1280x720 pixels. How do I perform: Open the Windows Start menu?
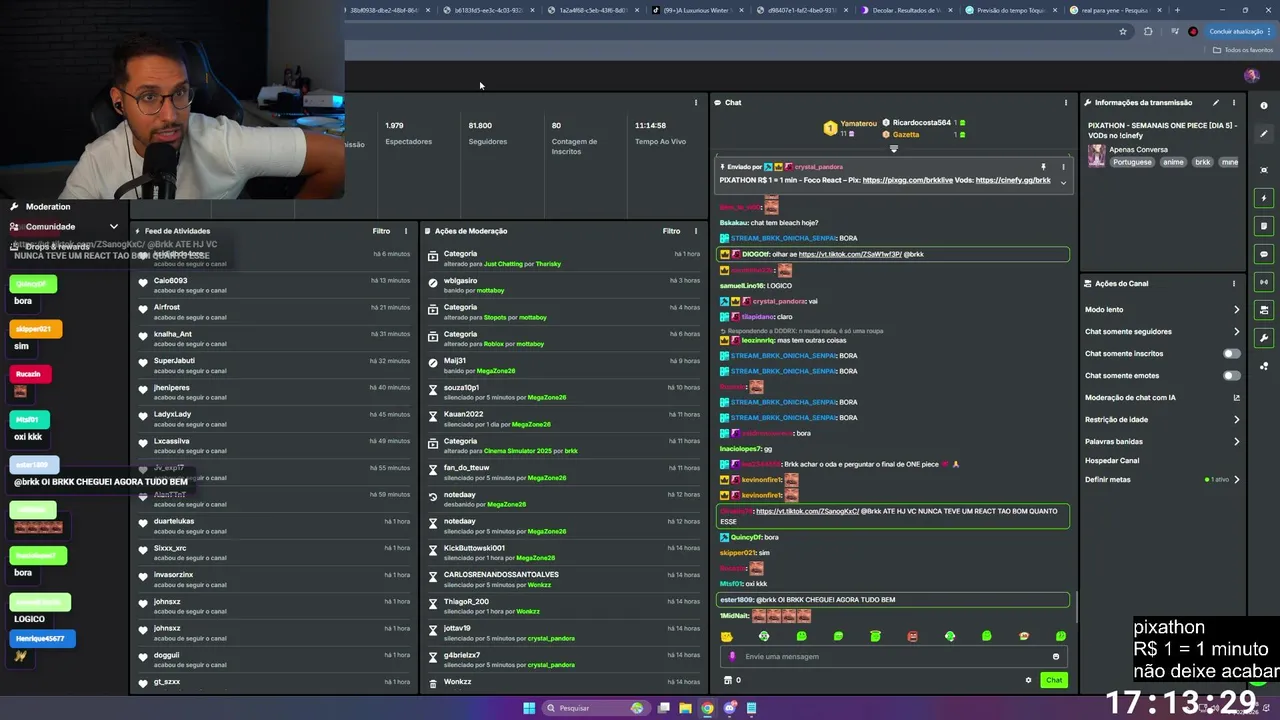click(529, 708)
